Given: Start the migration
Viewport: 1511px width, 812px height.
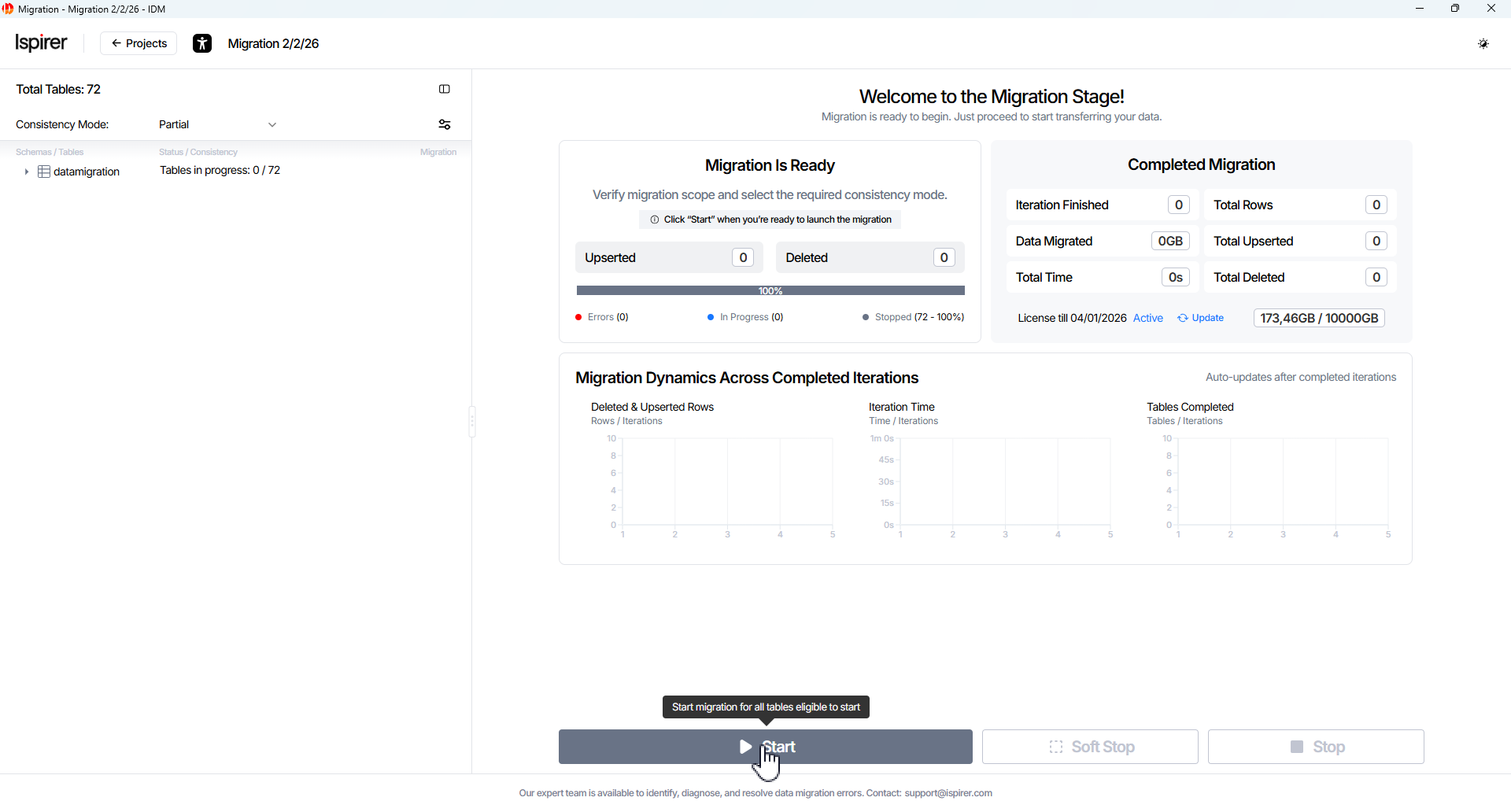Looking at the screenshot, I should (x=765, y=747).
